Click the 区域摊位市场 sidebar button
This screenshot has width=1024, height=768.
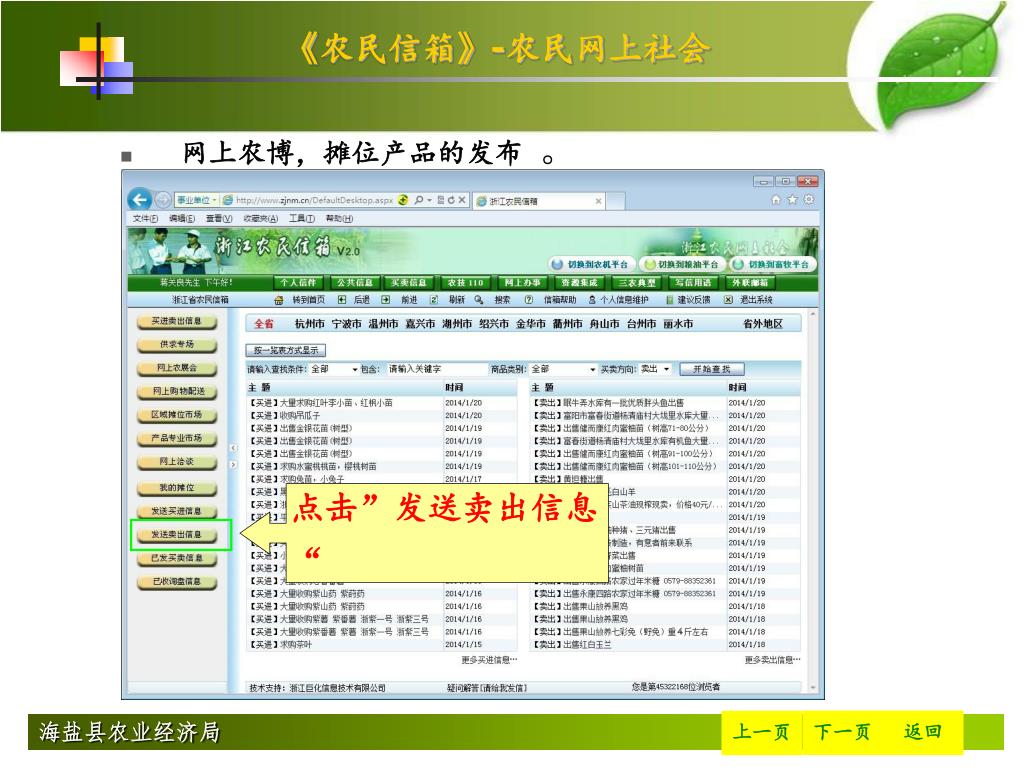pyautogui.click(x=176, y=415)
